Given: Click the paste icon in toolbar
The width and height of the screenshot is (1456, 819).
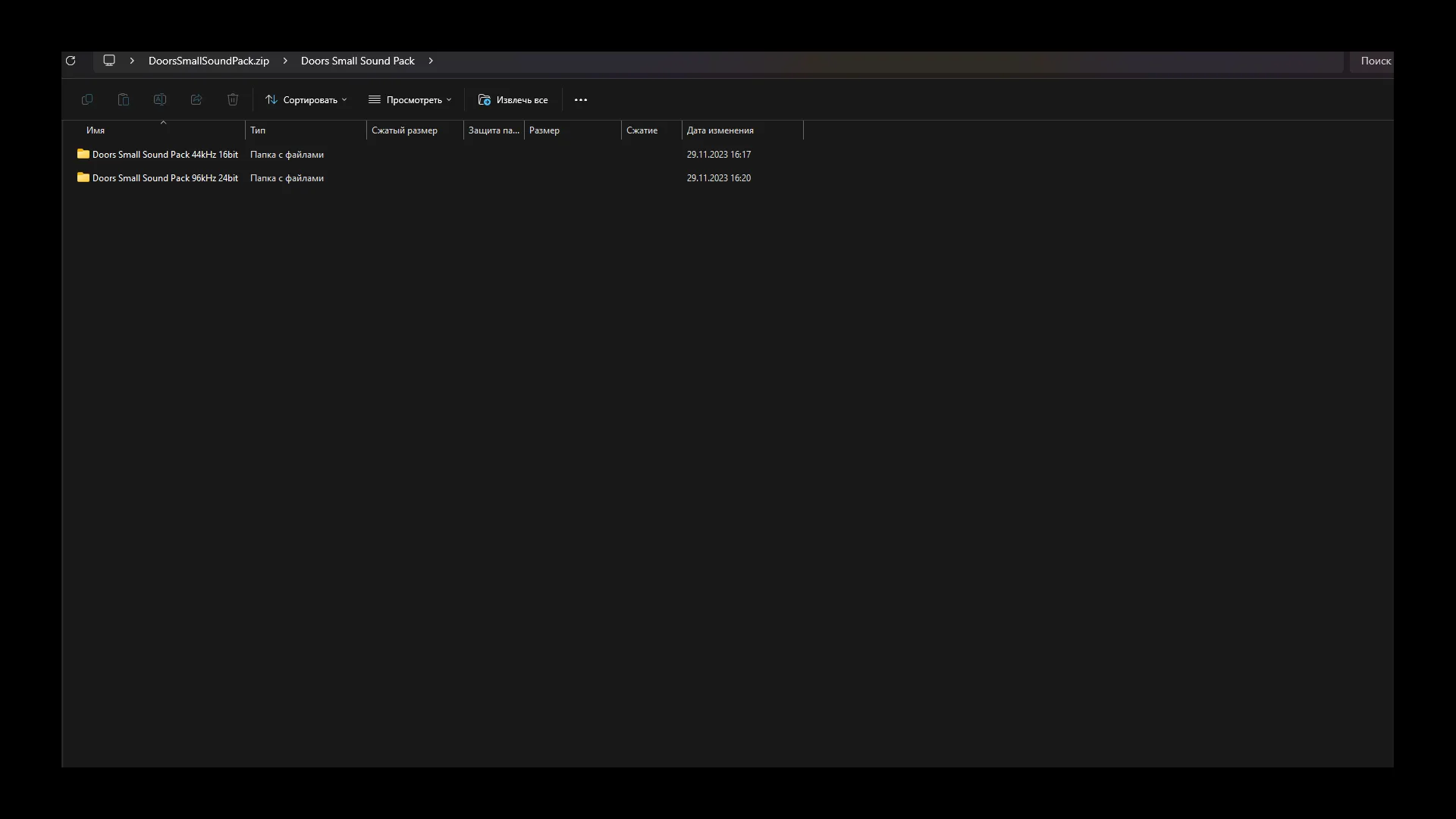Looking at the screenshot, I should tap(124, 99).
